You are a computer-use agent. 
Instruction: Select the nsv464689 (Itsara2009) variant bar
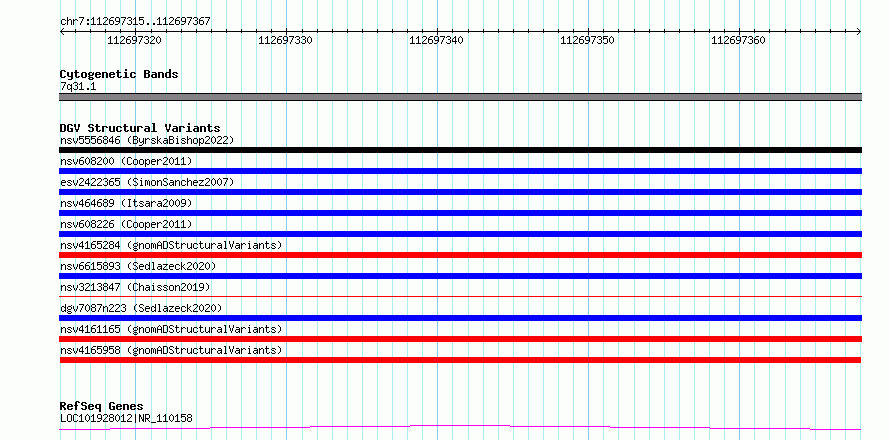tap(460, 213)
